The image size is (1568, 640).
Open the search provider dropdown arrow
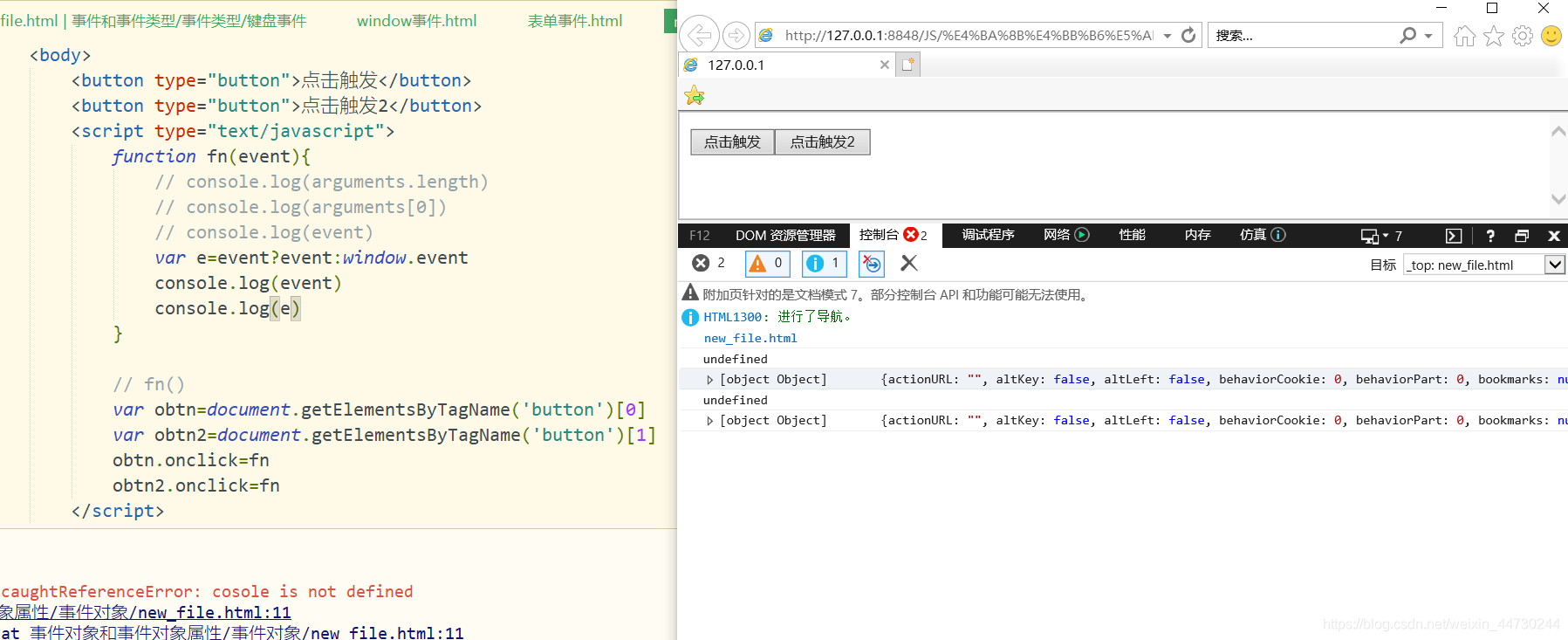coord(1428,36)
